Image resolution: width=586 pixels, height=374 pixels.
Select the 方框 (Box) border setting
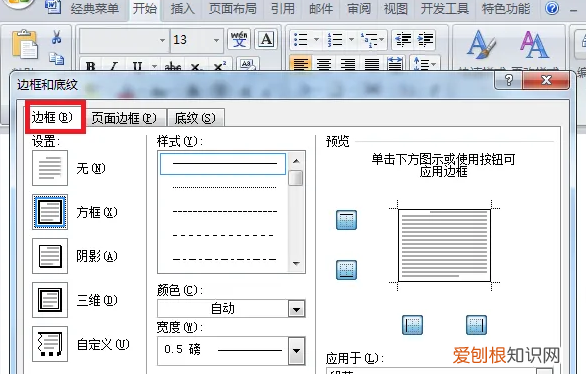coord(50,212)
